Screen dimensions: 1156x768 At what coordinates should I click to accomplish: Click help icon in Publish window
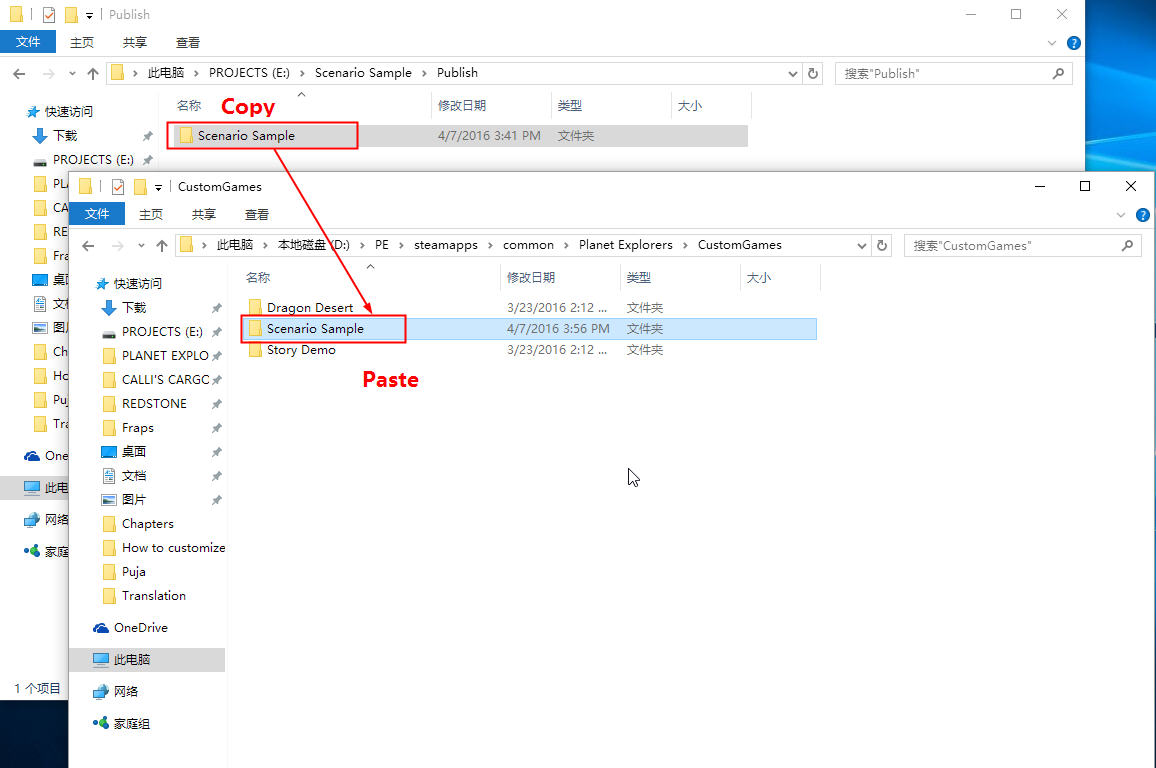pos(1073,43)
